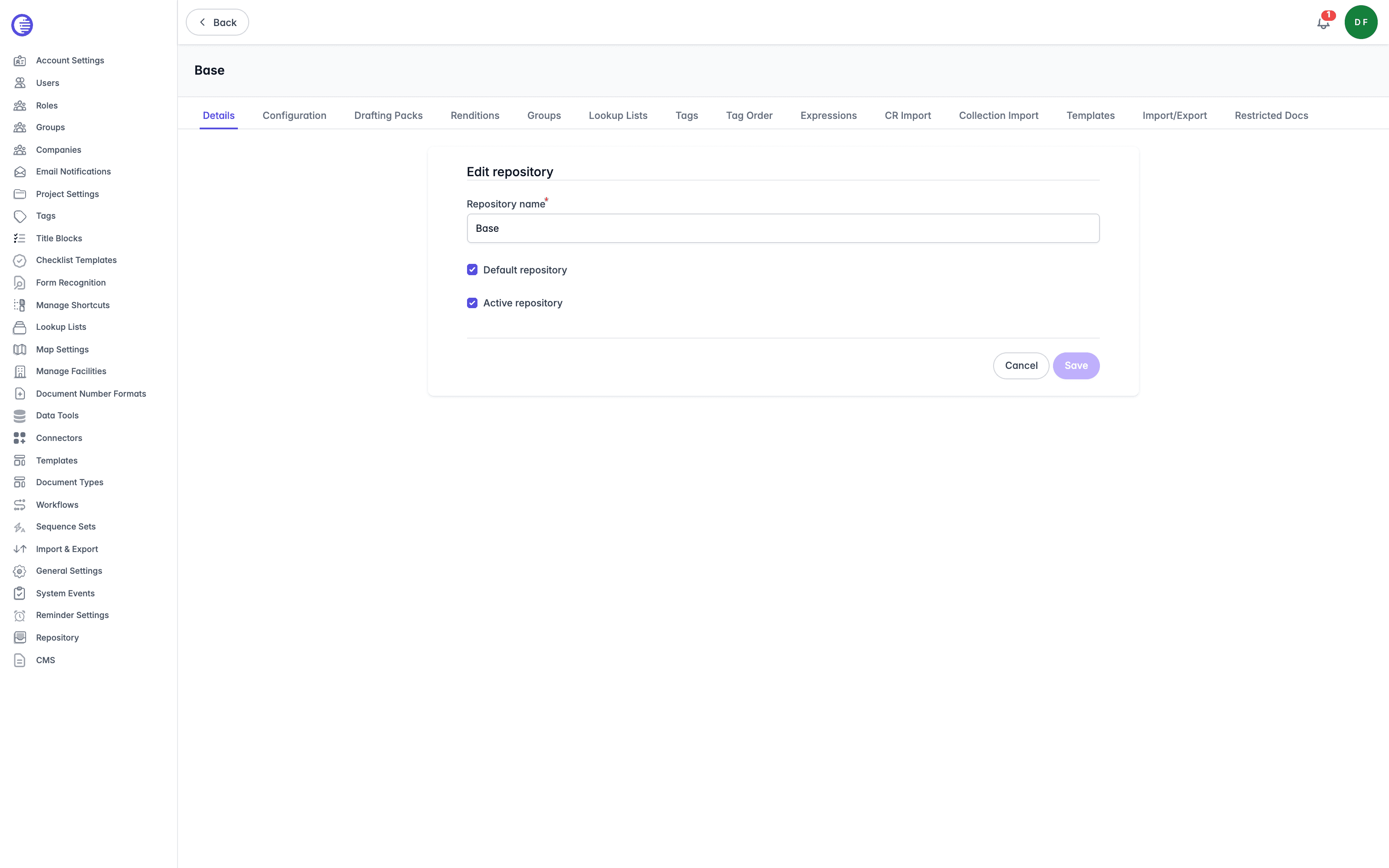
Task: Select the Renditions tab
Action: click(x=475, y=115)
